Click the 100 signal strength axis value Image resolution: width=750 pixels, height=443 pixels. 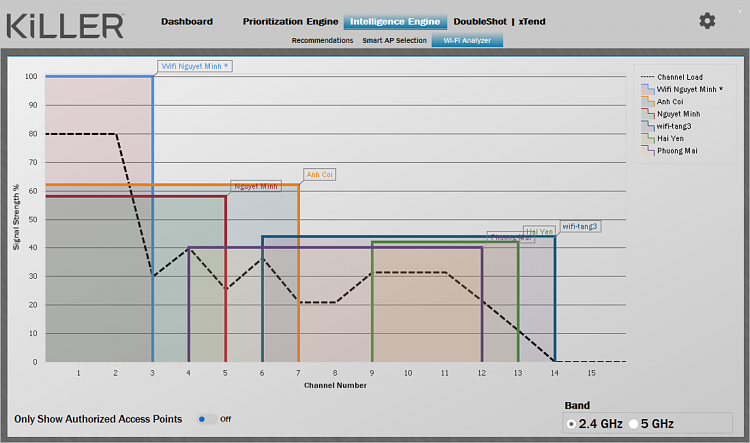[x=31, y=77]
